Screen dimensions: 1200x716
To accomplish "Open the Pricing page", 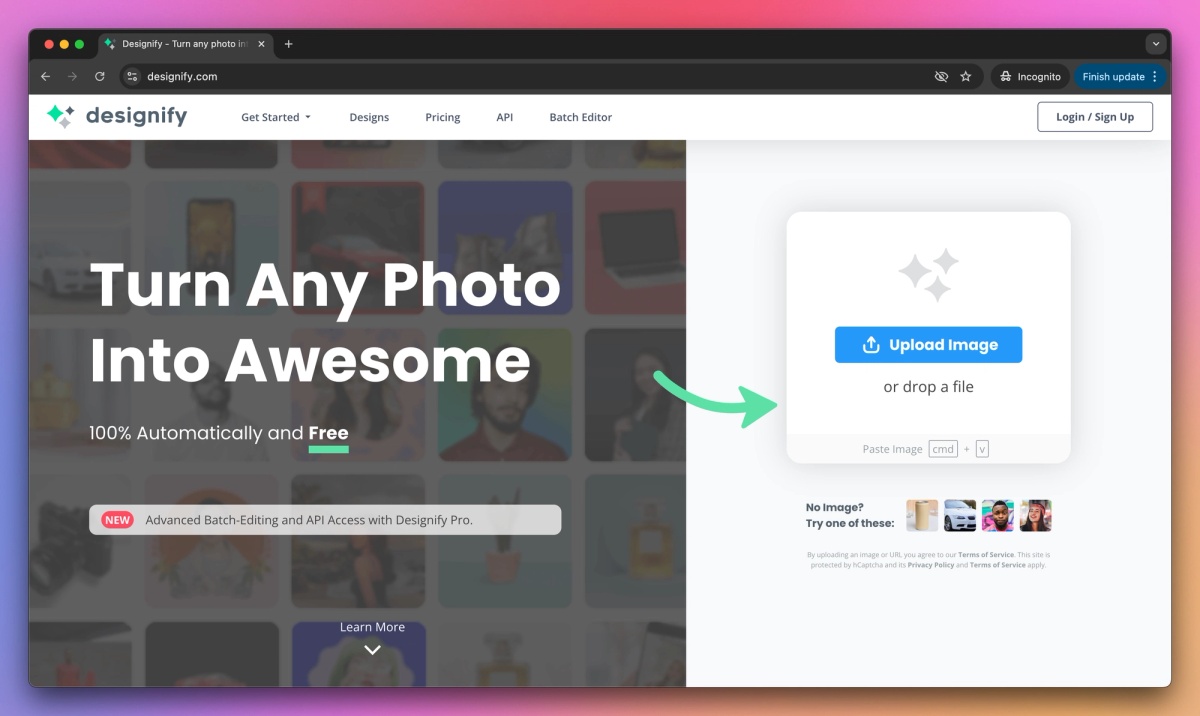I will click(442, 117).
